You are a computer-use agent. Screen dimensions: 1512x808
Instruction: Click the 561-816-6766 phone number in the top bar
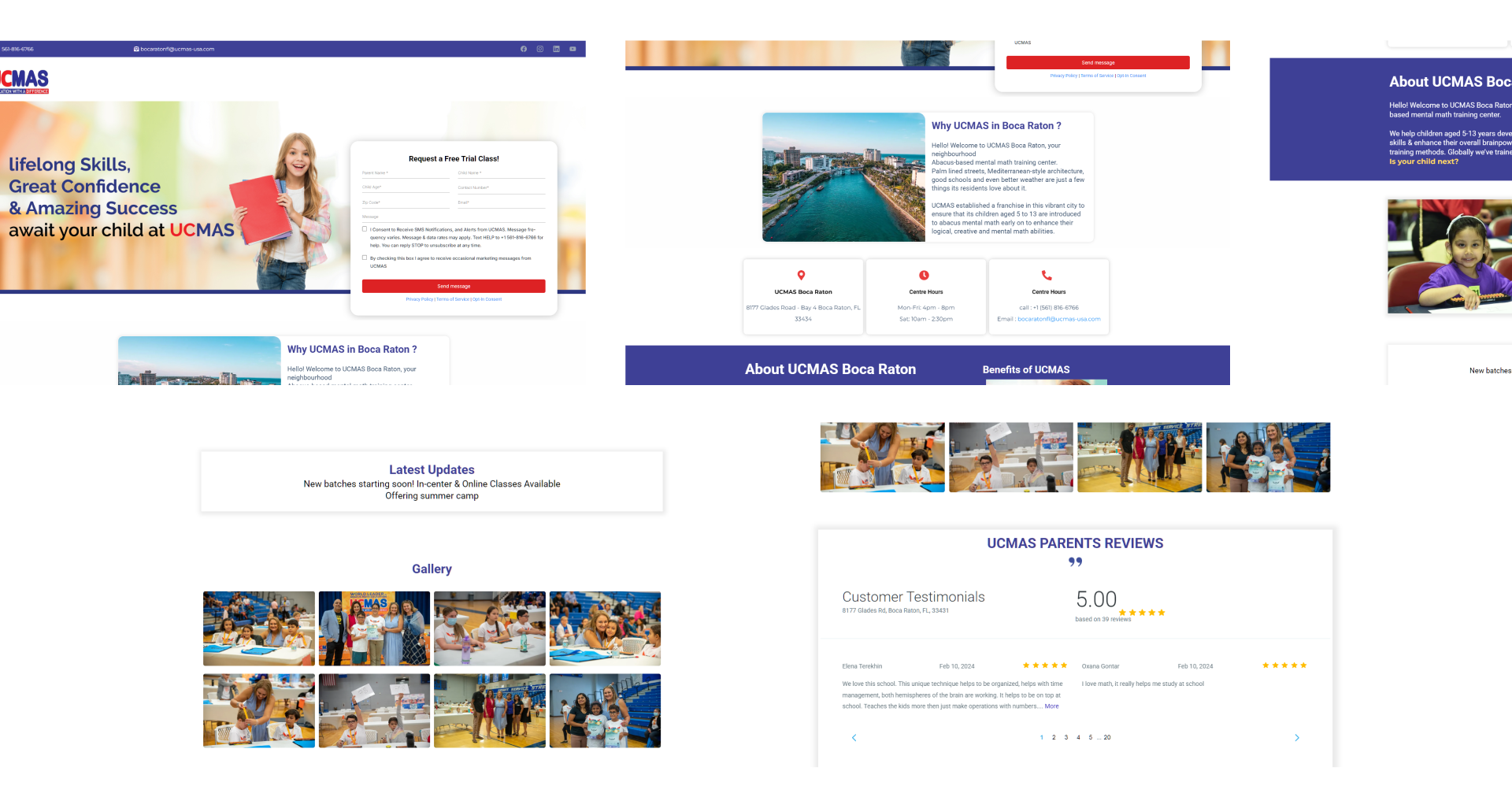17,49
